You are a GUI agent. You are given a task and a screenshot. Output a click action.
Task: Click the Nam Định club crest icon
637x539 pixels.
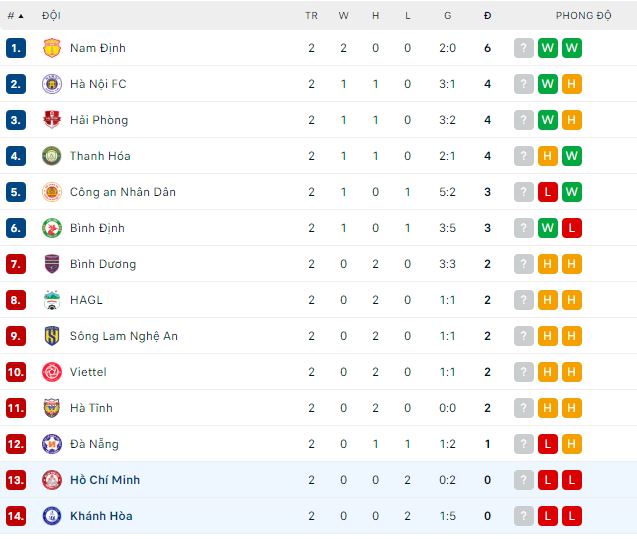(51, 48)
